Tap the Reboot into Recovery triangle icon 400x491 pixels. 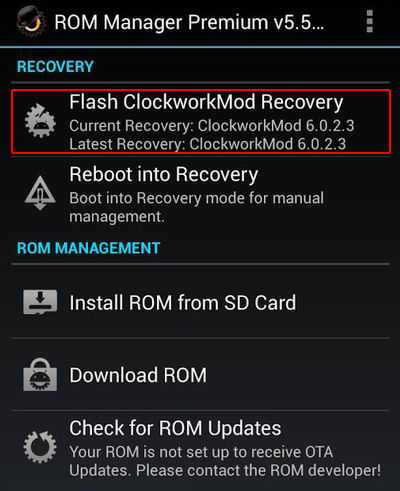tap(40, 193)
